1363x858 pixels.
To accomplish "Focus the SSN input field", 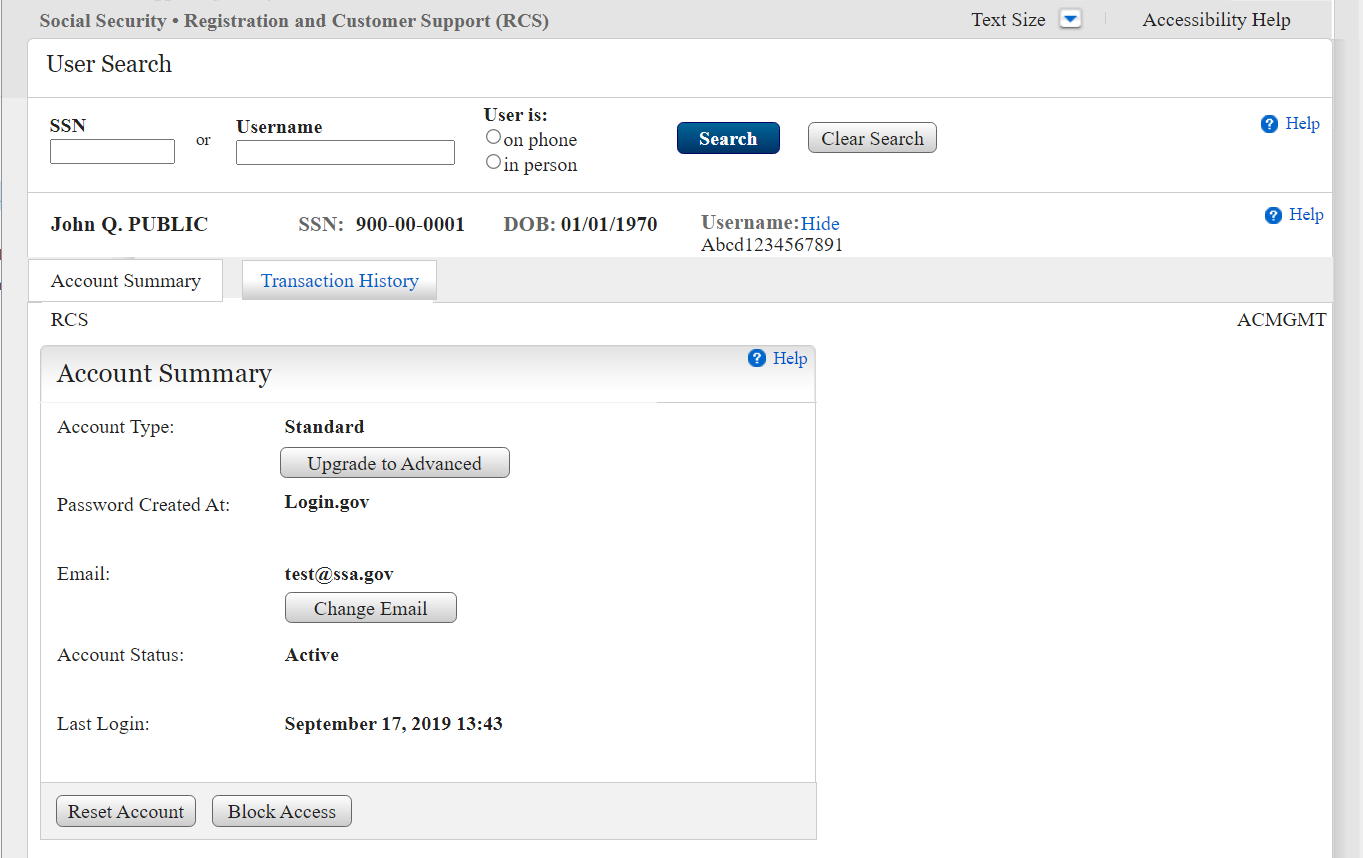I will [x=112, y=152].
